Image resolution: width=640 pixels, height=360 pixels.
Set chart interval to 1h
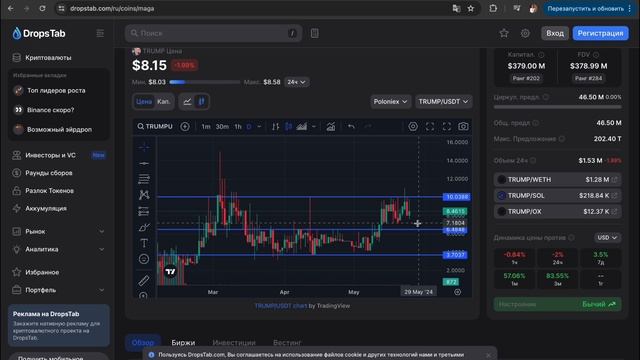pos(238,127)
